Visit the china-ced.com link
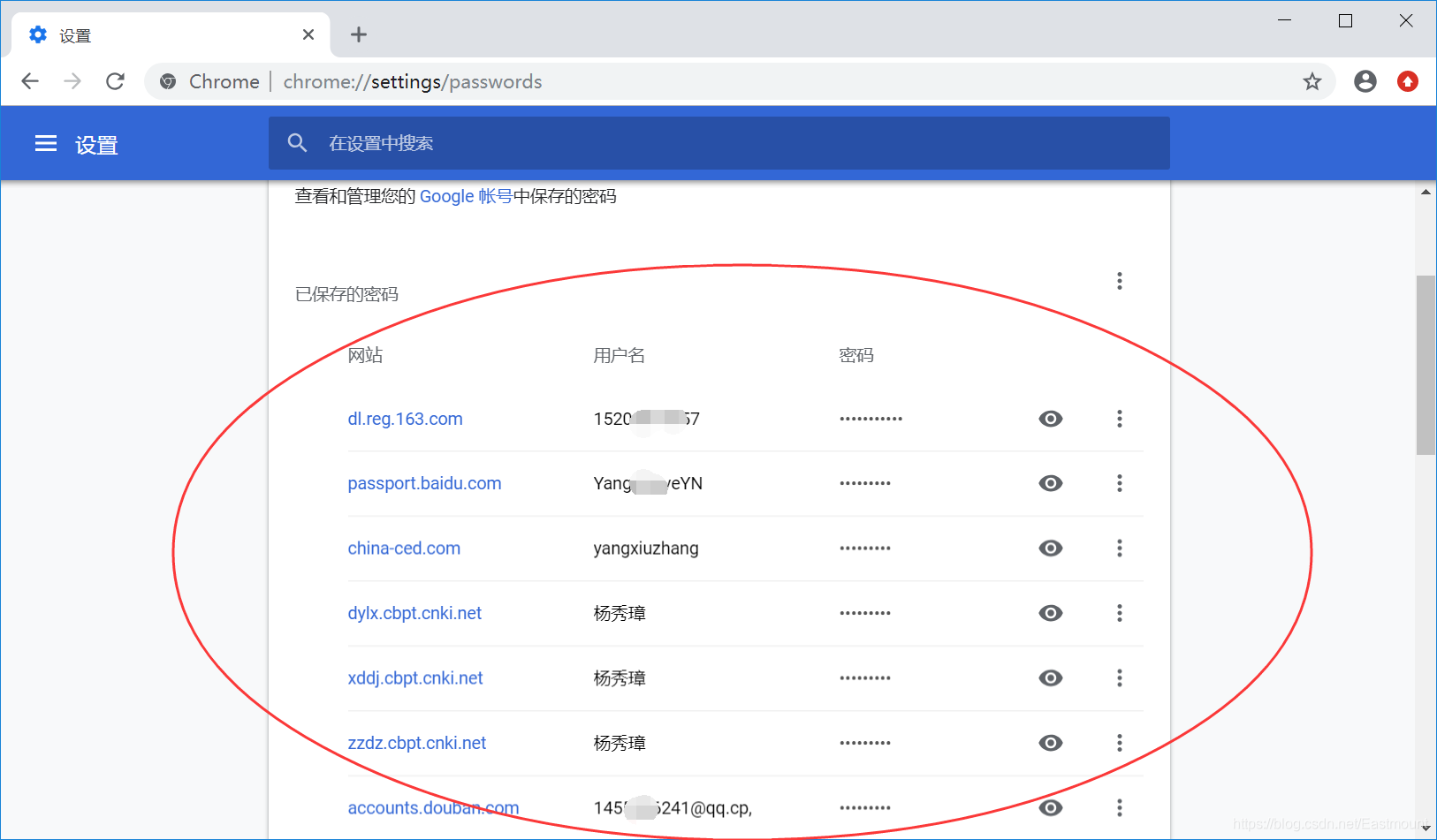 pyautogui.click(x=404, y=549)
